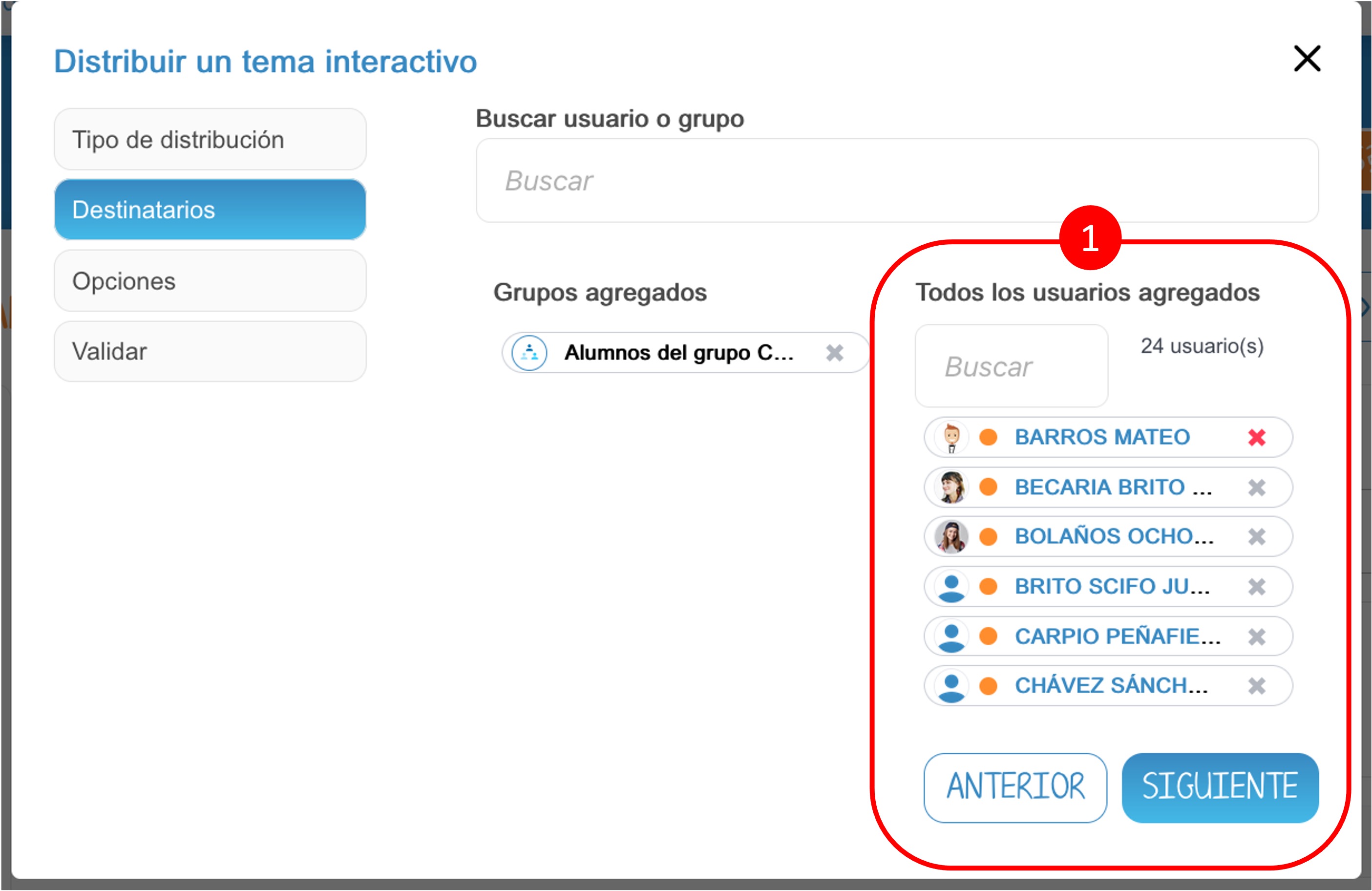Open the Validar step
Image resolution: width=1372 pixels, height=891 pixels.
210,351
